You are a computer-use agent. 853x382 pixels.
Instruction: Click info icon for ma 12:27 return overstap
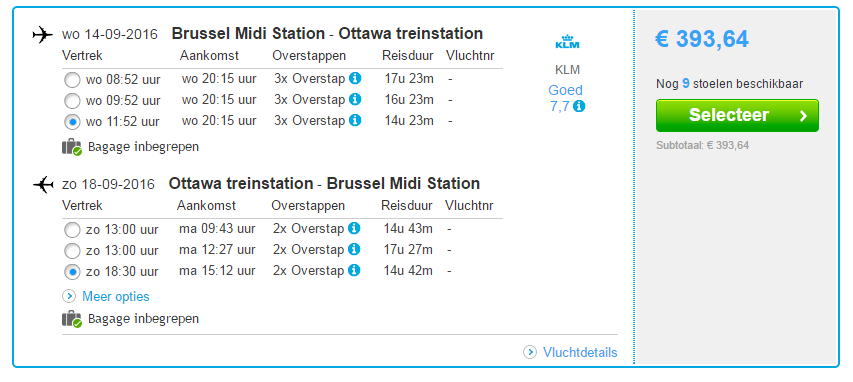[354, 249]
